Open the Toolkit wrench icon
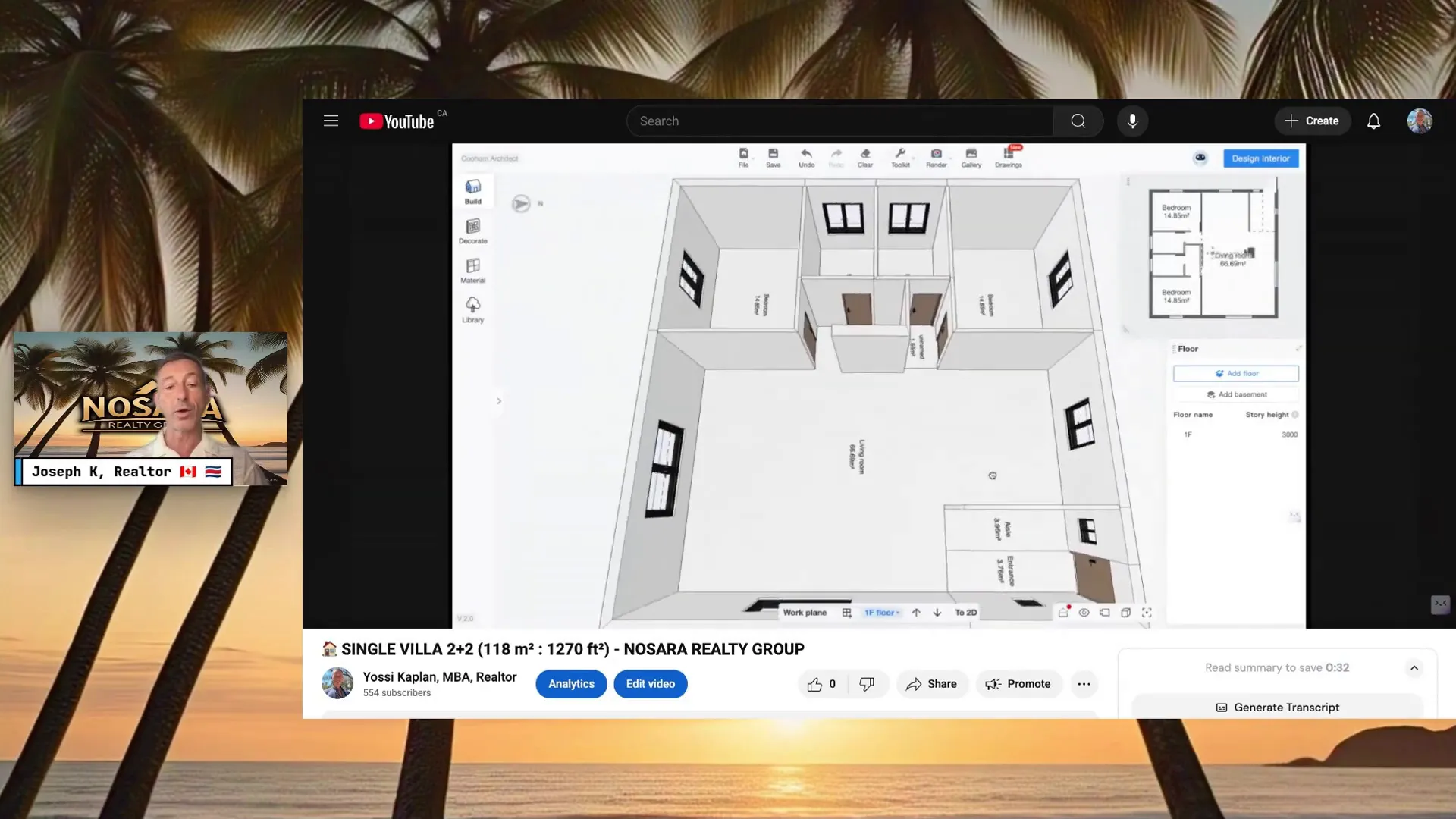This screenshot has height=819, width=1456. click(x=900, y=158)
